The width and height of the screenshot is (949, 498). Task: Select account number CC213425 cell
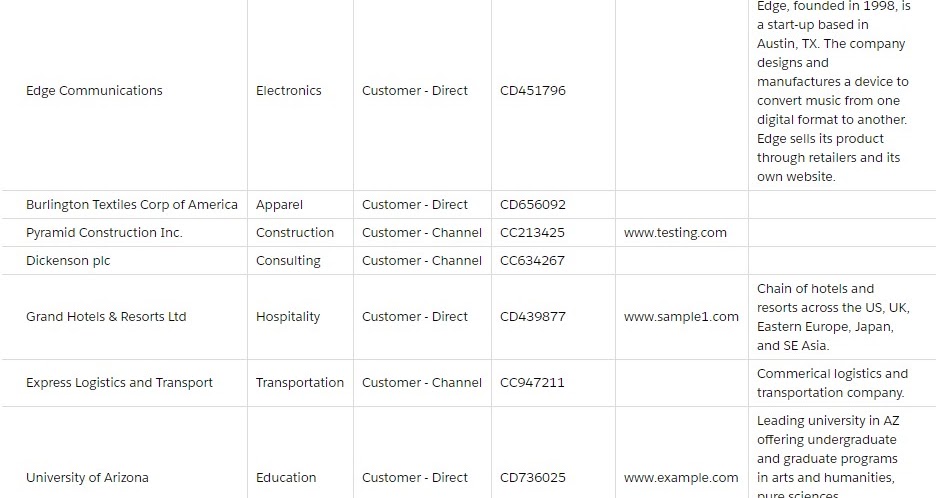click(x=532, y=232)
